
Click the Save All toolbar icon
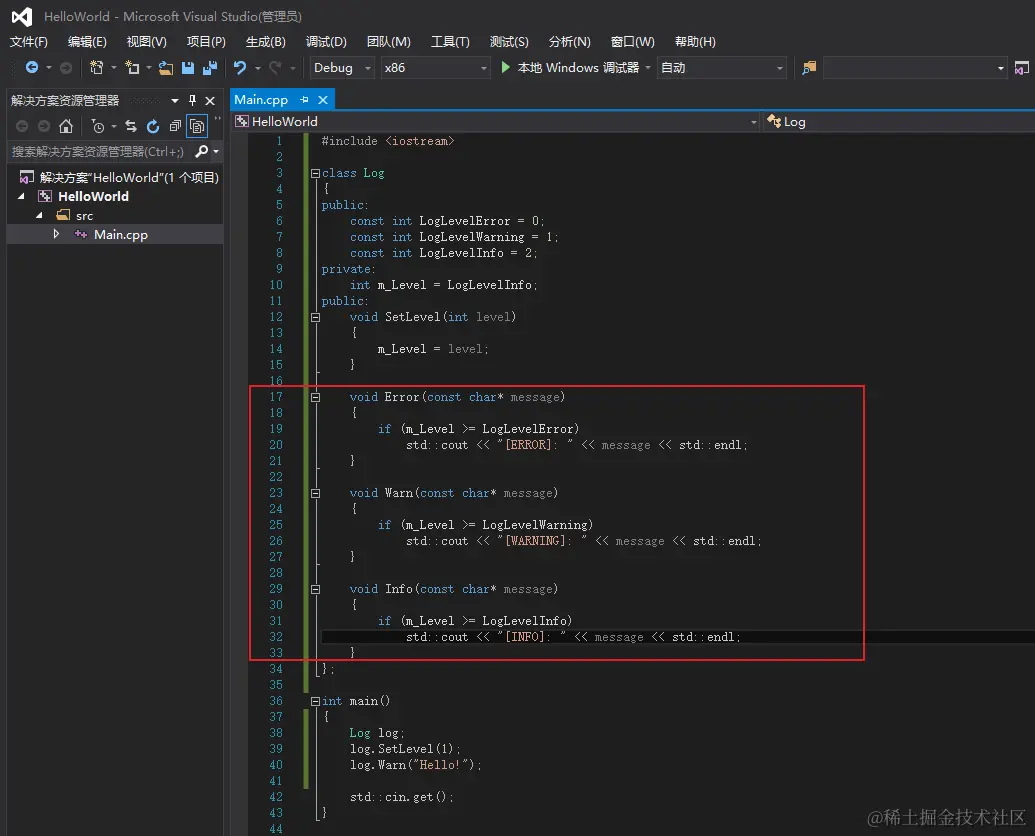210,68
